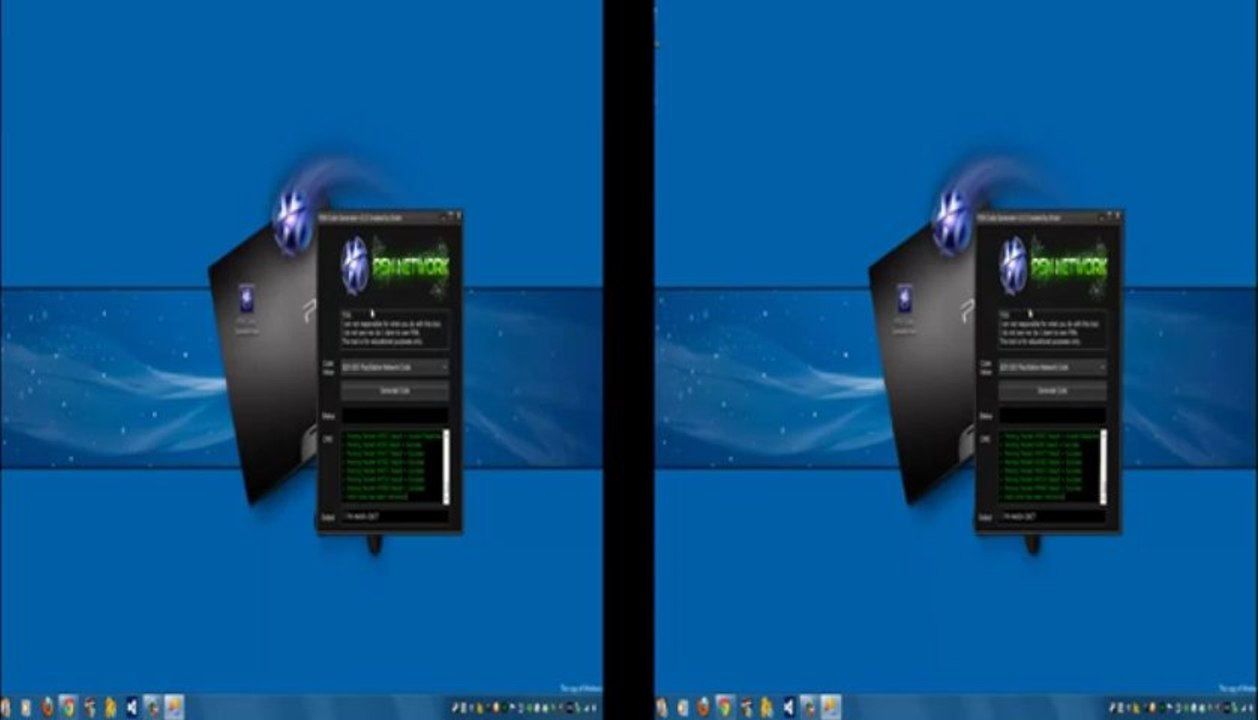Click dark blue-white taskbar icon on right screen
This screenshot has width=1258, height=720.
click(x=789, y=707)
